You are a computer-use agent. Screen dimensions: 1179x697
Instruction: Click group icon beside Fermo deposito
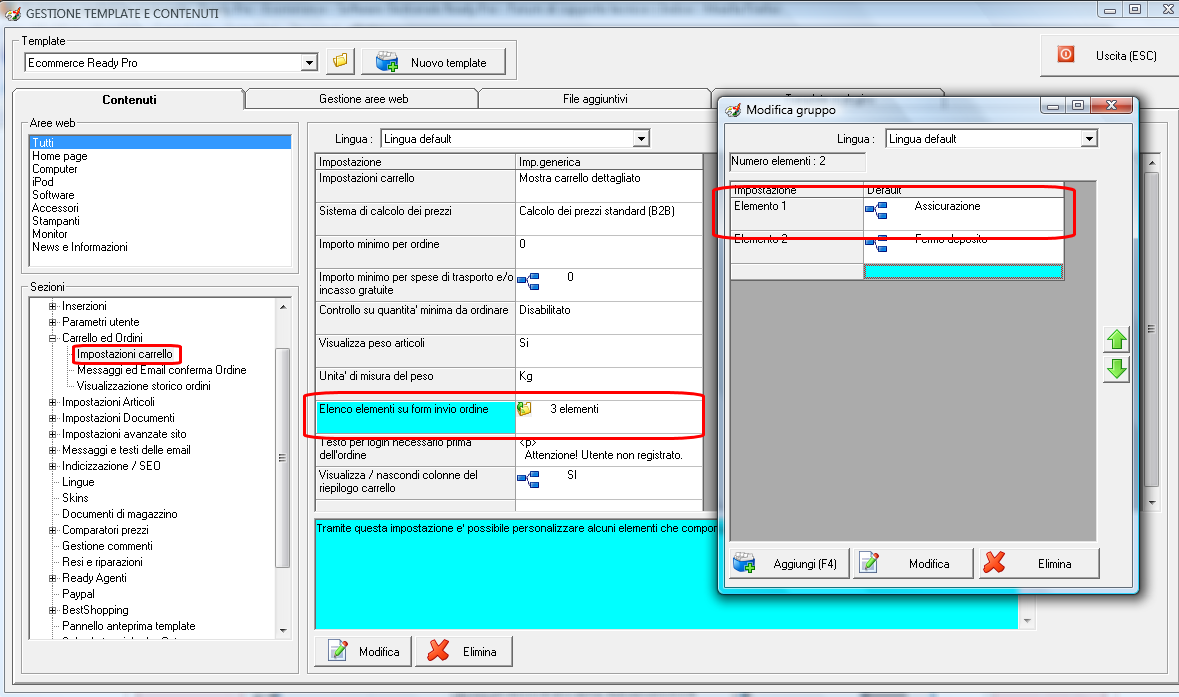pyautogui.click(x=876, y=243)
